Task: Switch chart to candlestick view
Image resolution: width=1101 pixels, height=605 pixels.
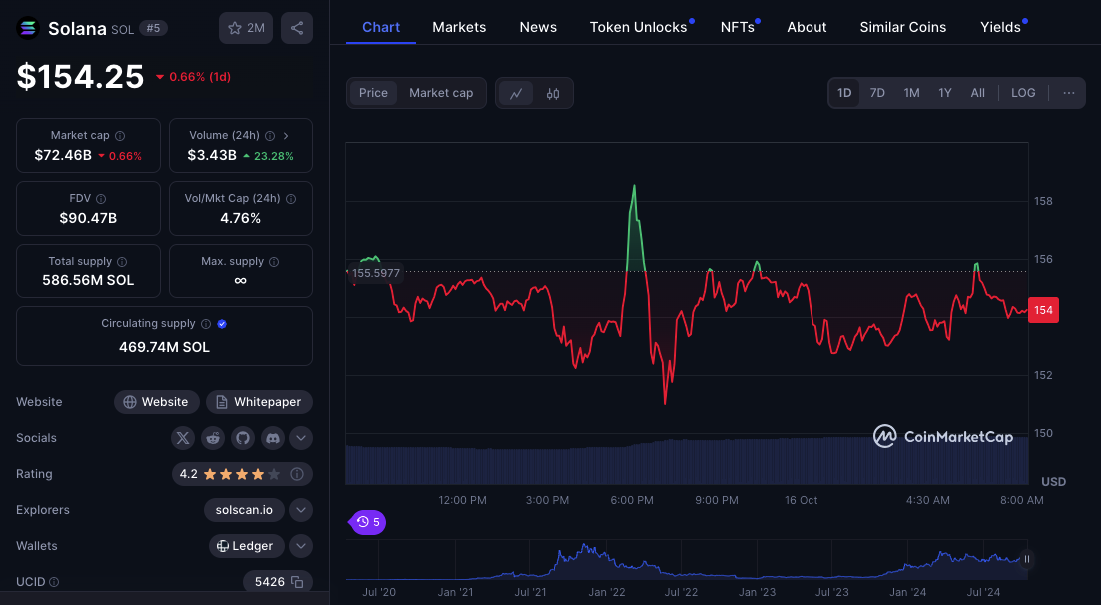Action: point(553,93)
